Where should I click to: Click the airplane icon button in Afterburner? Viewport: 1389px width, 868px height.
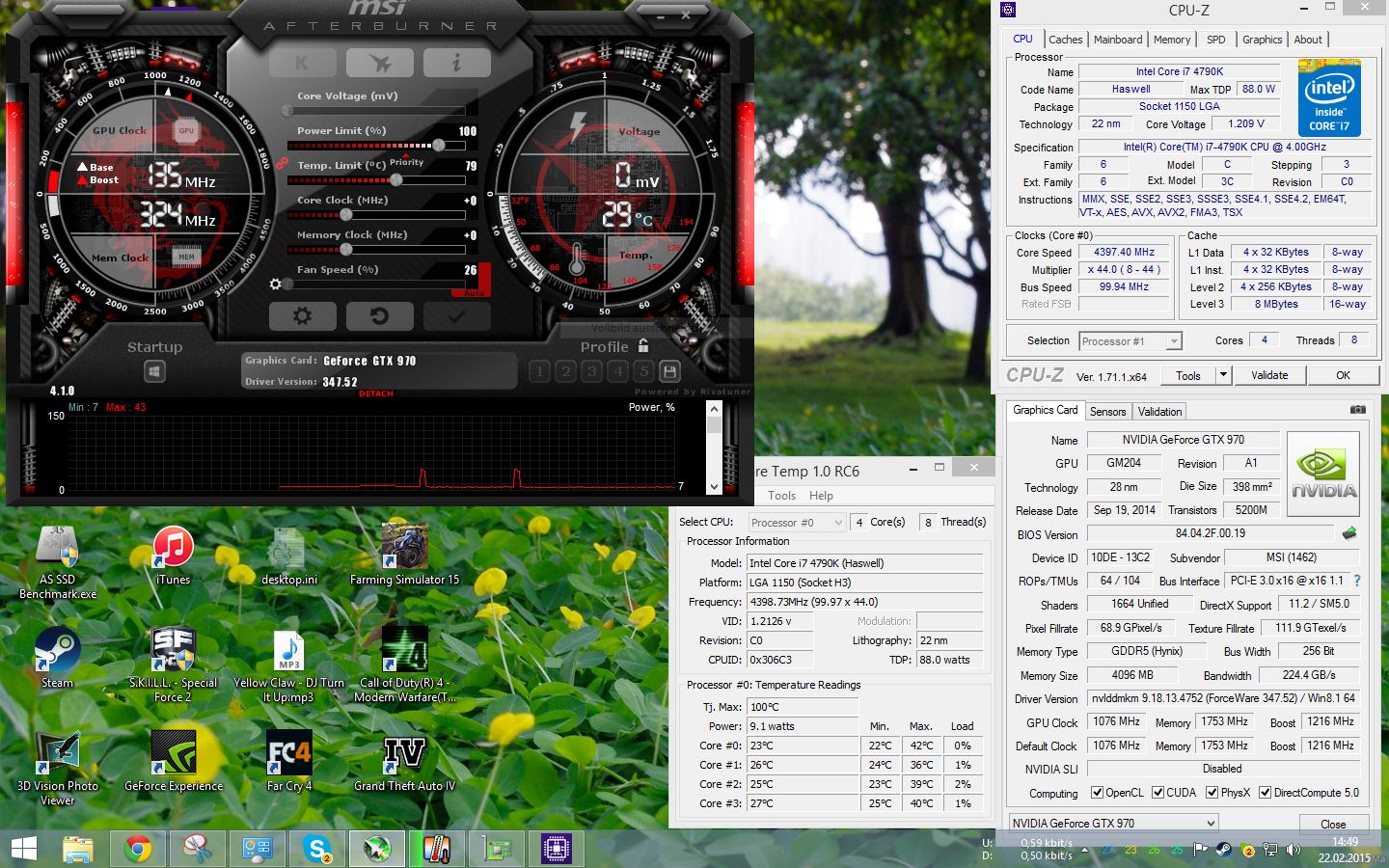point(380,63)
